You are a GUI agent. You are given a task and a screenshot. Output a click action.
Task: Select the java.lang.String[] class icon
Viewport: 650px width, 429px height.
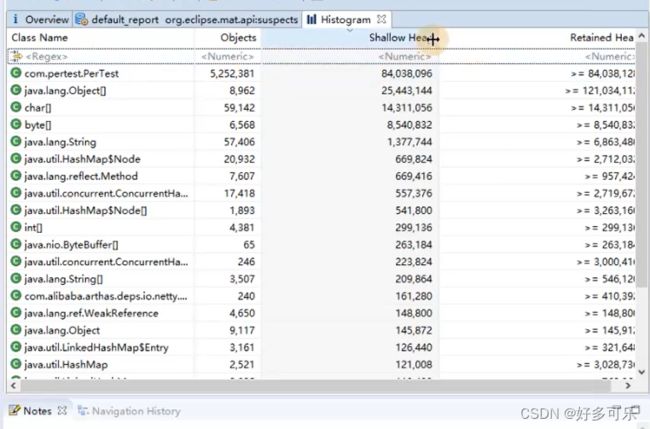tap(16, 278)
